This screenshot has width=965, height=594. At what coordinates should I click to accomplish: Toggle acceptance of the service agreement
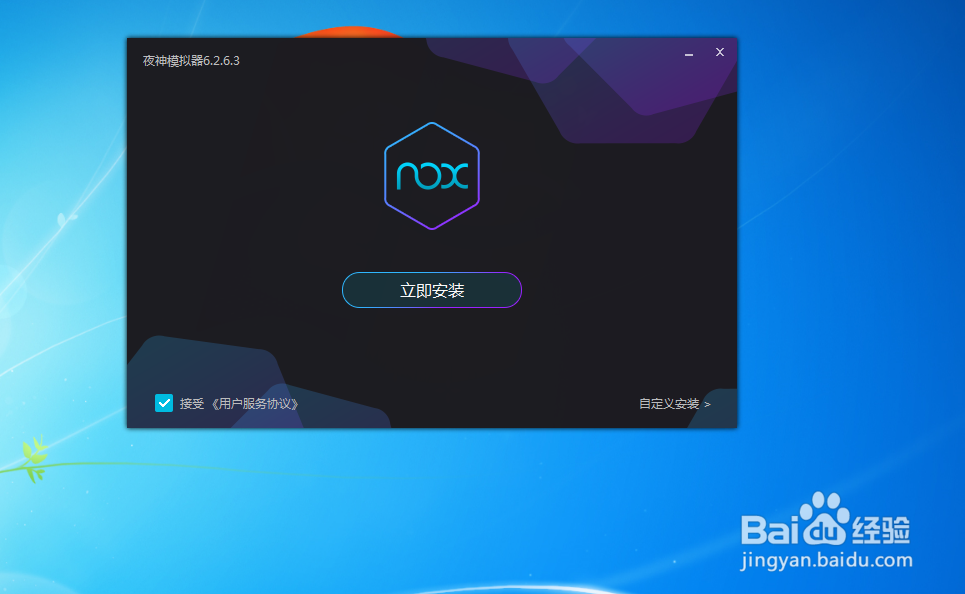pos(164,403)
